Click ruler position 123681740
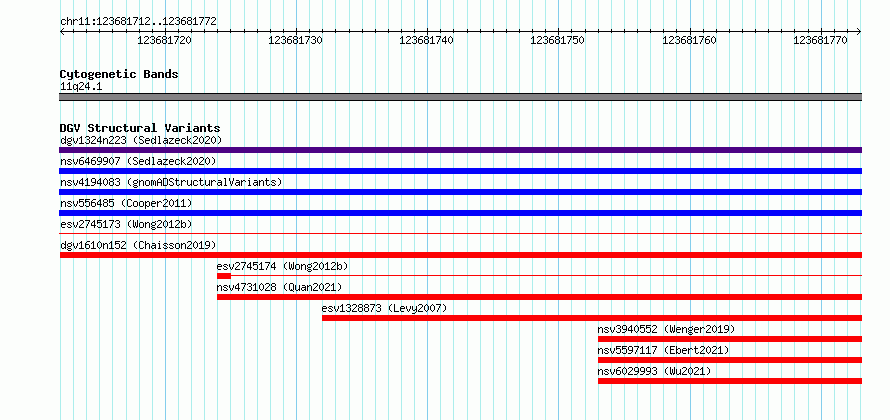 [427, 40]
